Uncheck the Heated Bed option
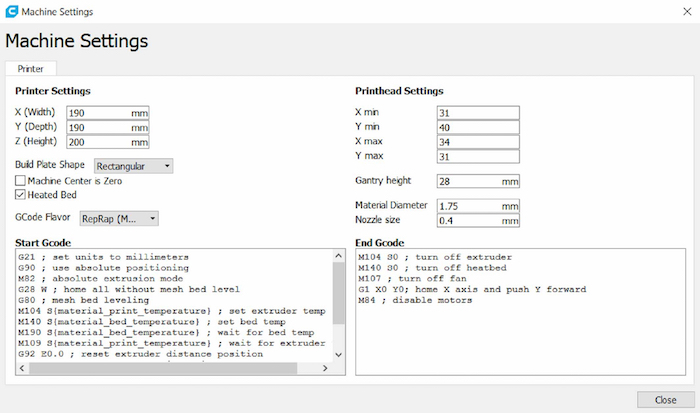 pos(21,194)
